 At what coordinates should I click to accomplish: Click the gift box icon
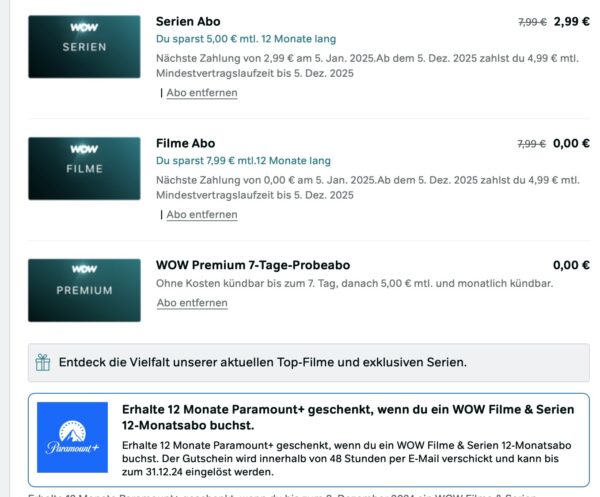click(43, 362)
